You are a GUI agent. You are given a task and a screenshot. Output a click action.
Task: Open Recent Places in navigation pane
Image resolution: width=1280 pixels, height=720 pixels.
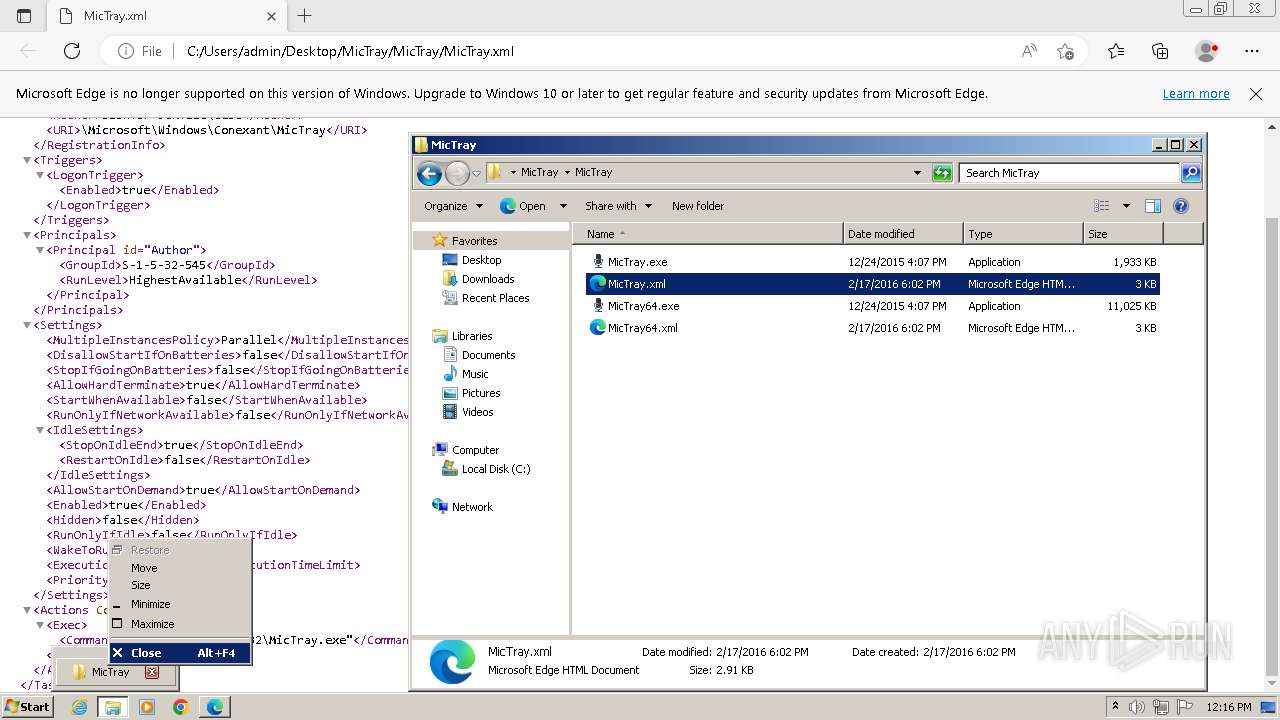(x=495, y=298)
